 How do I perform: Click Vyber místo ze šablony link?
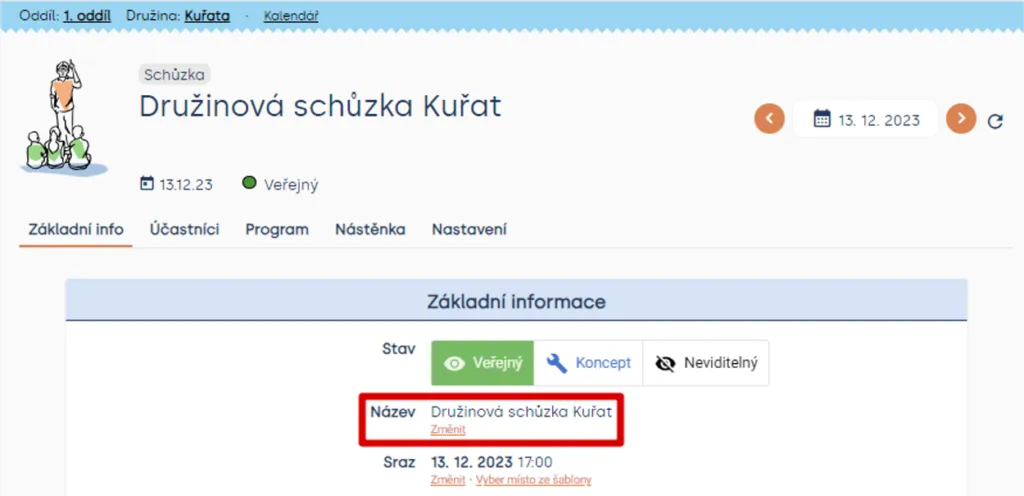click(534, 480)
